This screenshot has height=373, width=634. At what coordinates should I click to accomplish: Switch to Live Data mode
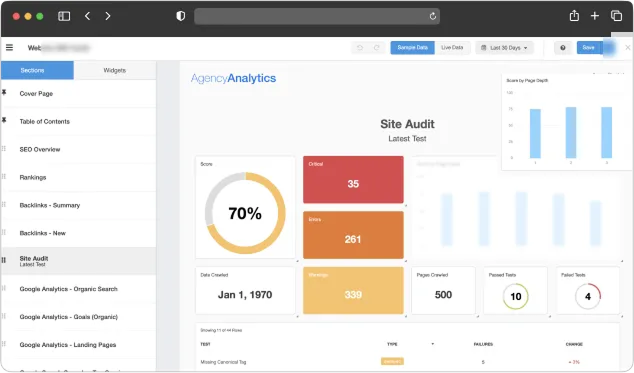click(x=452, y=48)
